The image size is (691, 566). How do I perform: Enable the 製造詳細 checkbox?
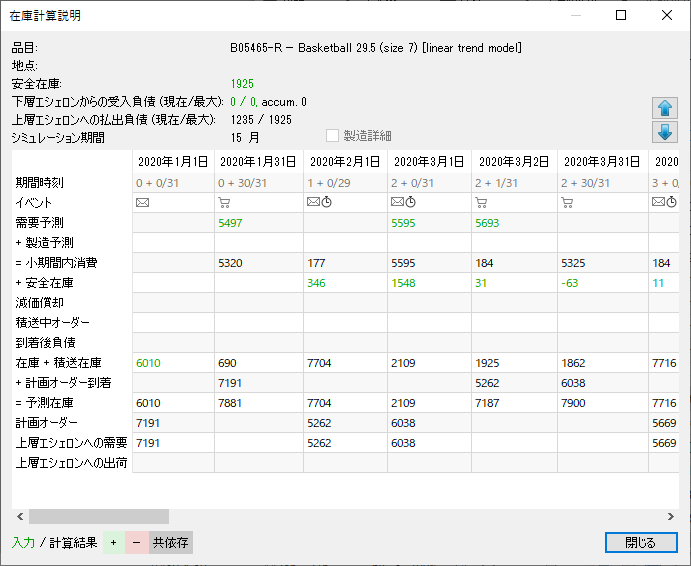333,136
